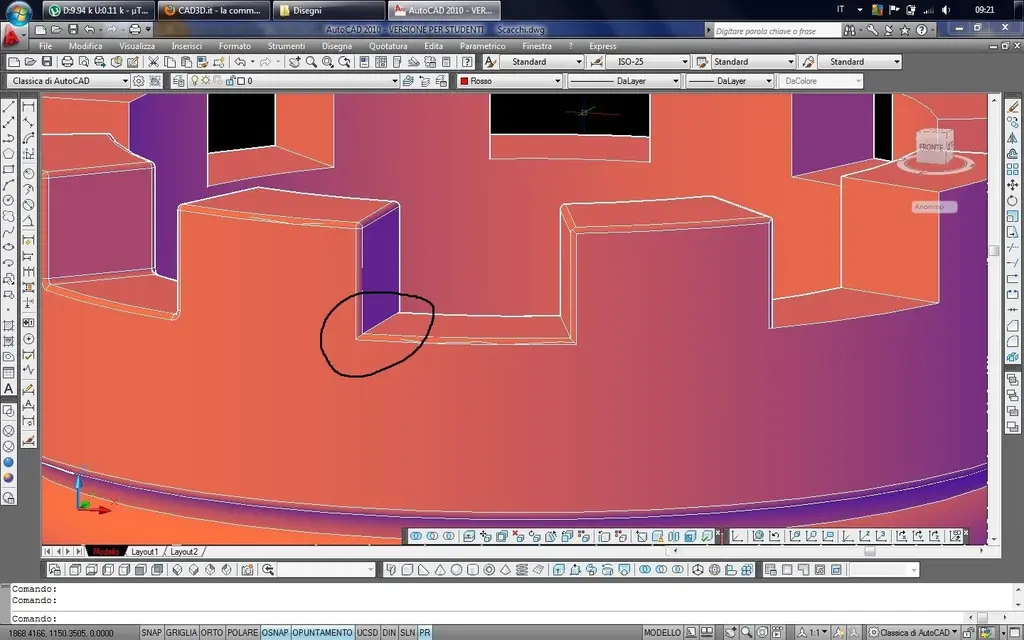Open the Classica di AutoCAD workspace dropdown
Viewport: 1024px width, 640px height.
click(x=69, y=81)
